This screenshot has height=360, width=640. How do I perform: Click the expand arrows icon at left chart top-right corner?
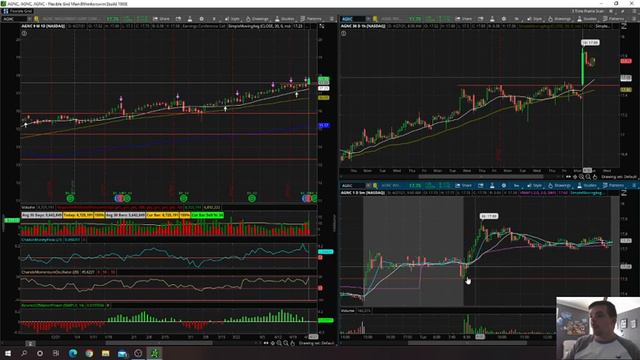(322, 26)
